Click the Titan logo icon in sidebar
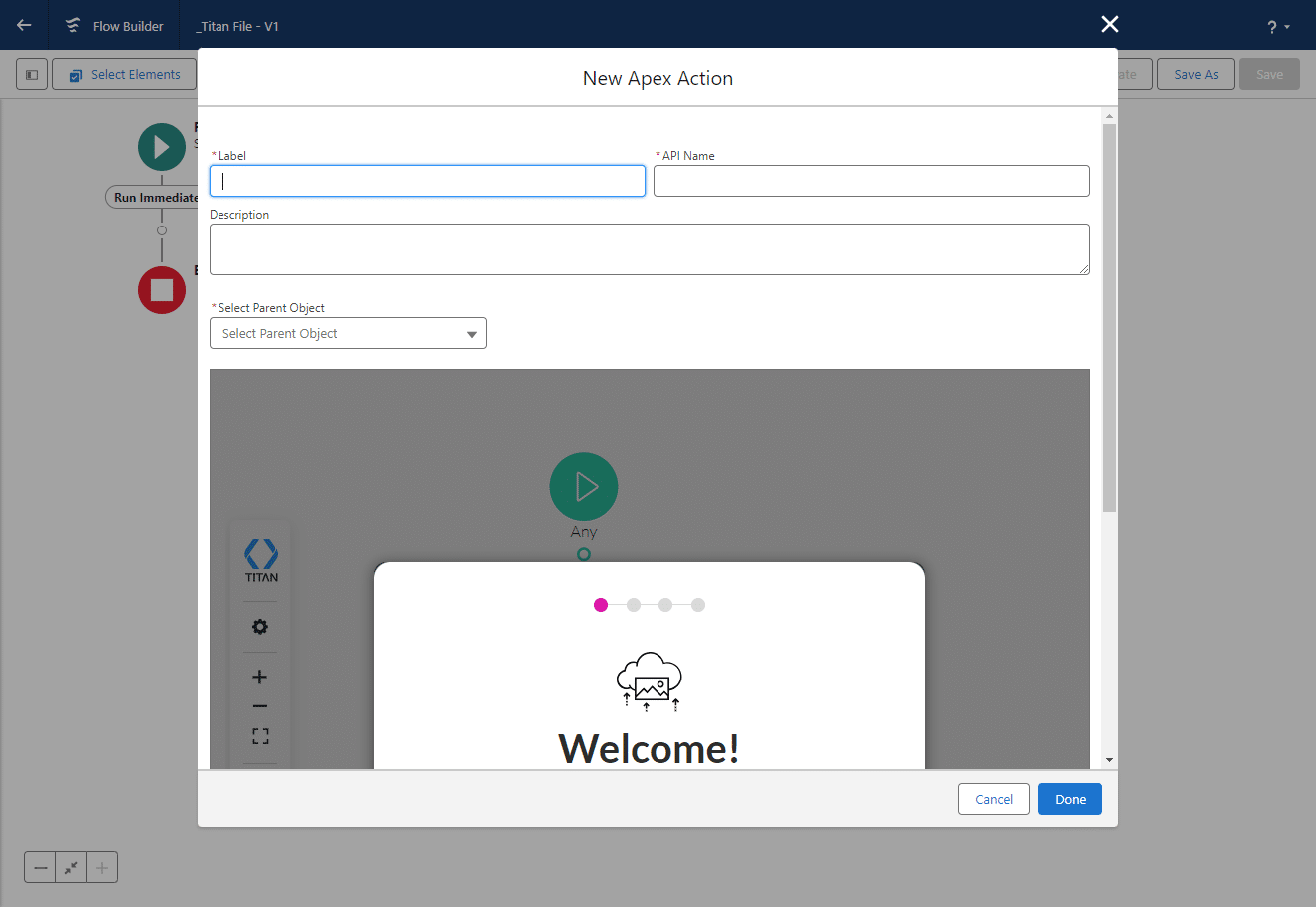The height and width of the screenshot is (907, 1316). pyautogui.click(x=261, y=559)
